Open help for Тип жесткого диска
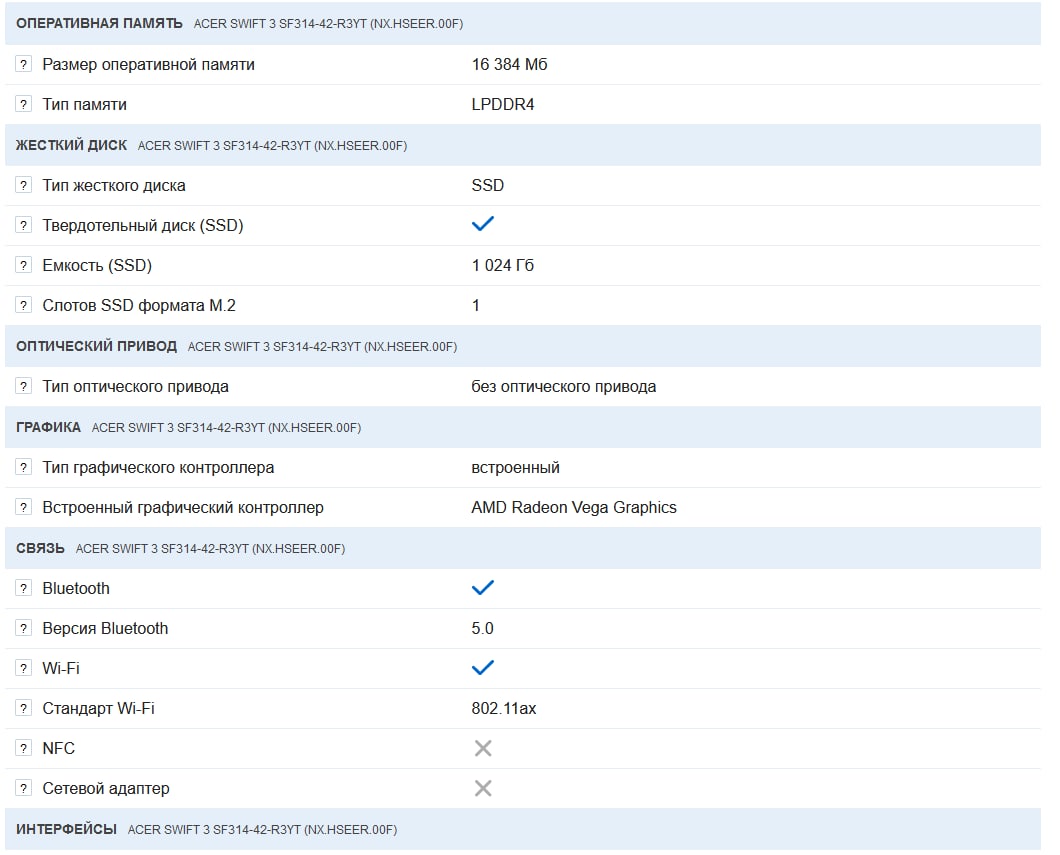This screenshot has width=1060, height=855. coord(24,185)
